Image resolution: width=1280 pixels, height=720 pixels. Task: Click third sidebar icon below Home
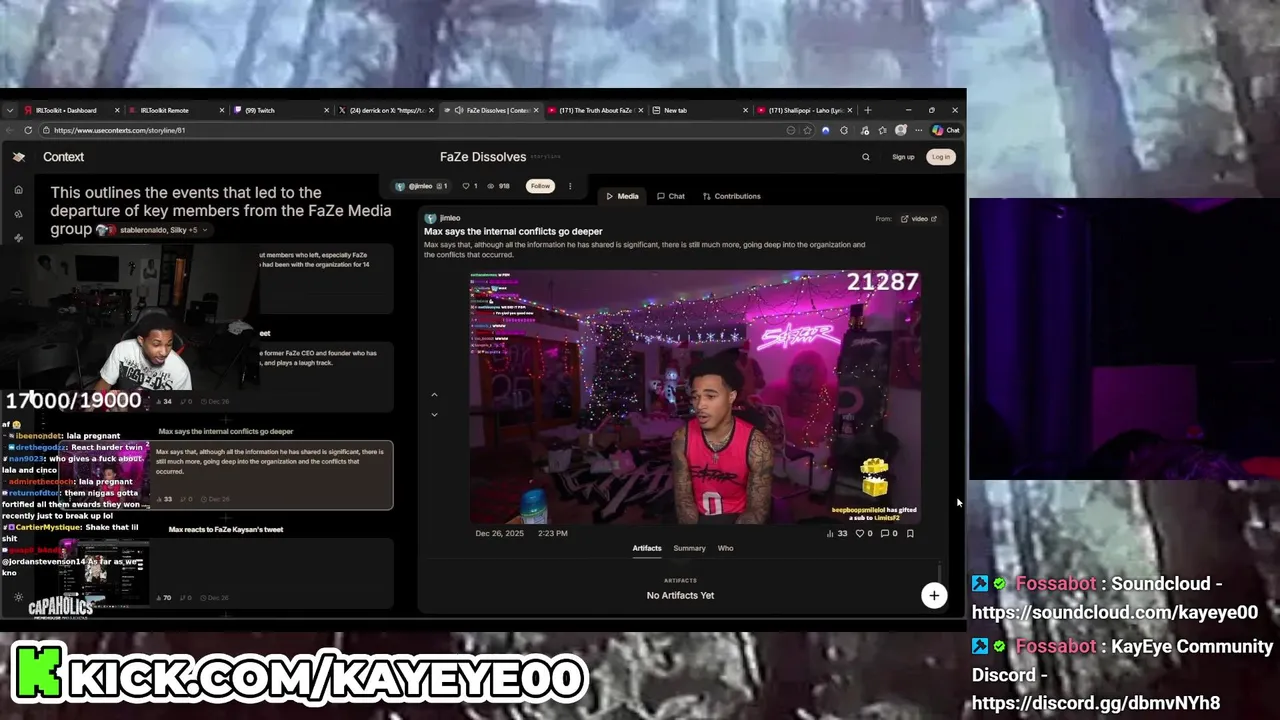(x=18, y=238)
